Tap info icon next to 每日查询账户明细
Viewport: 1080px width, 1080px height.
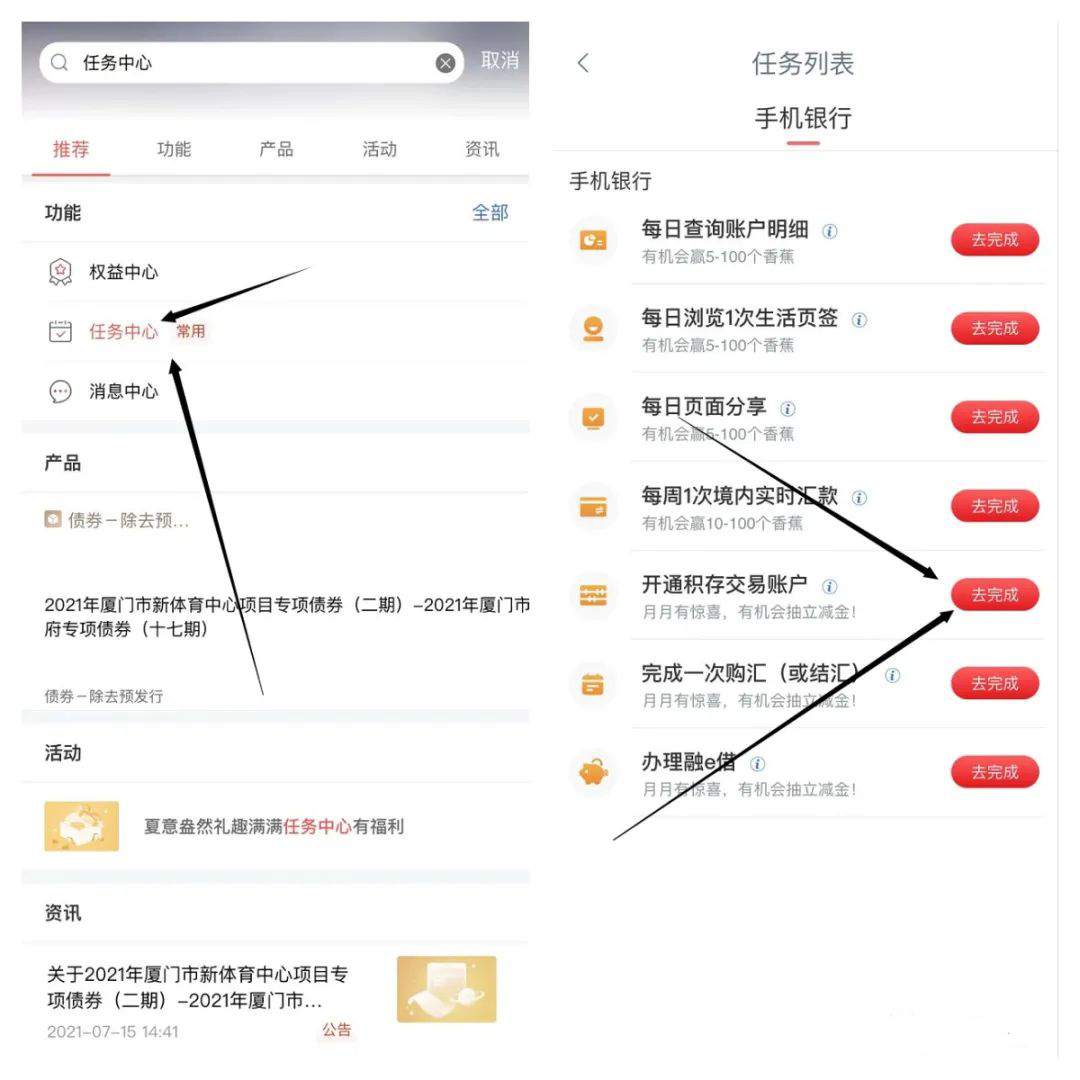point(830,231)
